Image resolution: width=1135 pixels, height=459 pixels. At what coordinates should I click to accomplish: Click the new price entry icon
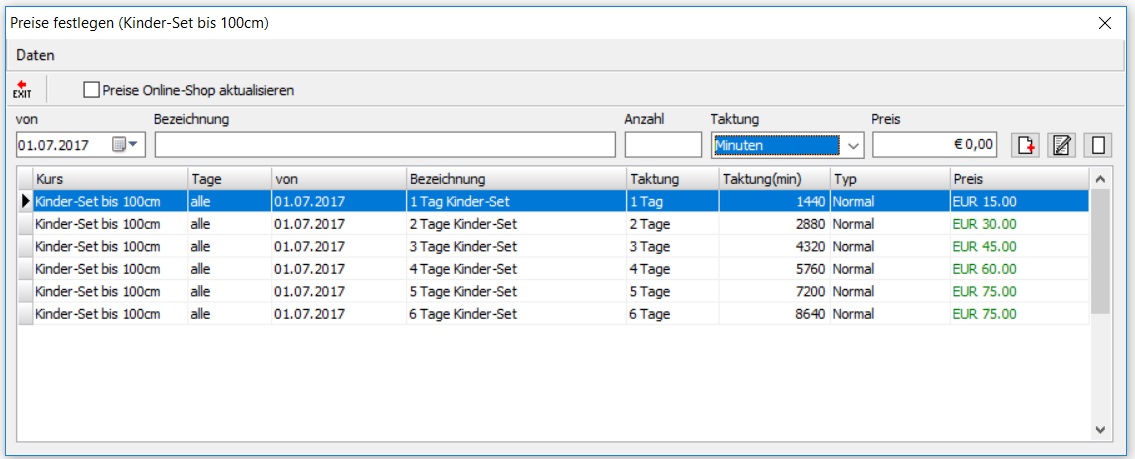pyautogui.click(x=1025, y=146)
